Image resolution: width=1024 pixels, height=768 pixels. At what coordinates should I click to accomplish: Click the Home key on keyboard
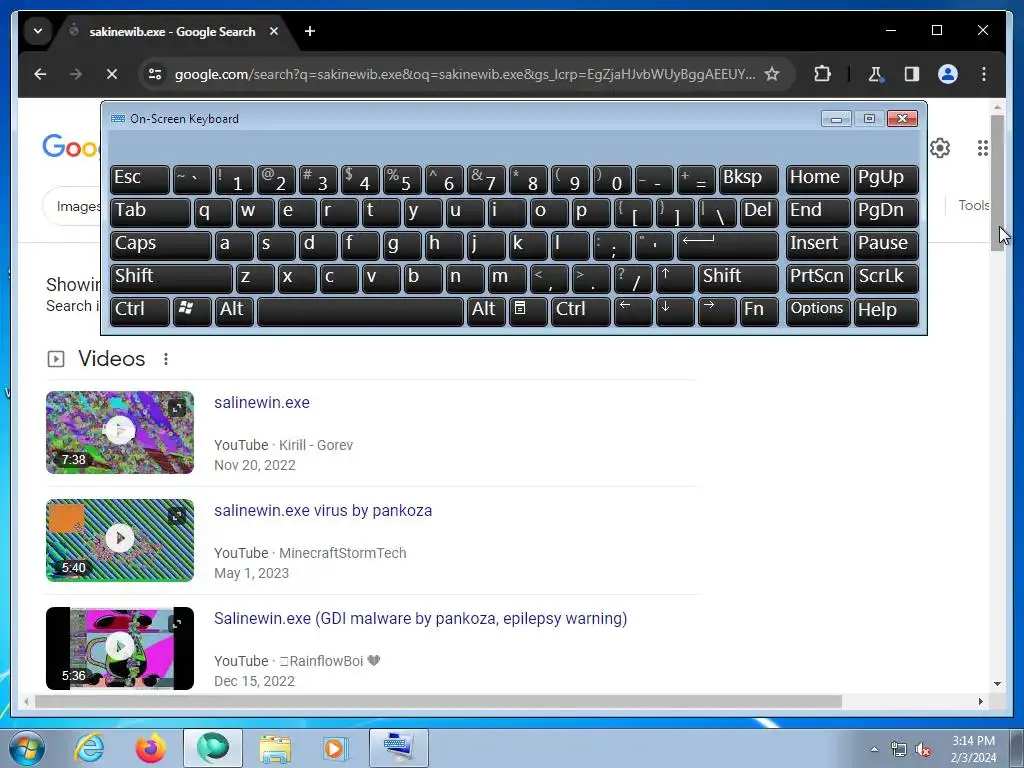tap(818, 180)
